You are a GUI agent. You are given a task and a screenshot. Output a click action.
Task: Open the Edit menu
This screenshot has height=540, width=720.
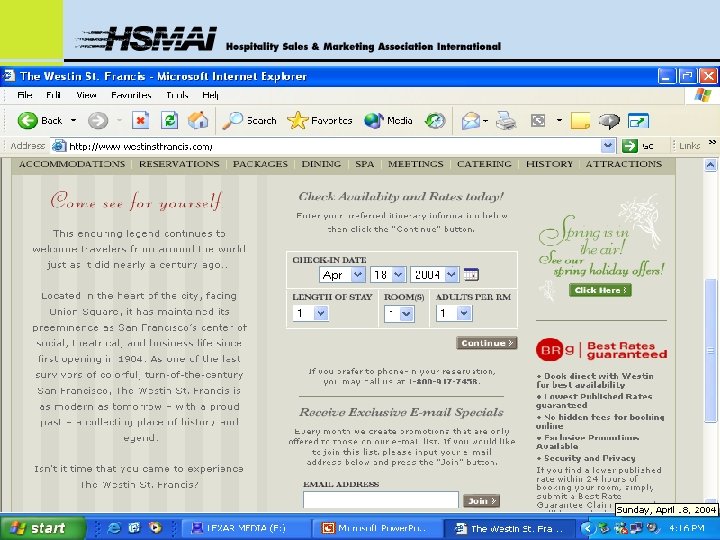[x=53, y=95]
